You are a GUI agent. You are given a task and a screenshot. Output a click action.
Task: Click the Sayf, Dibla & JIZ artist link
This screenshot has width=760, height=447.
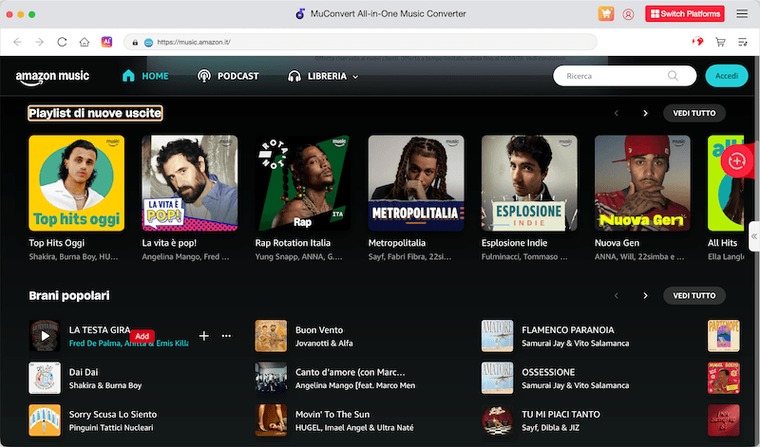point(550,428)
